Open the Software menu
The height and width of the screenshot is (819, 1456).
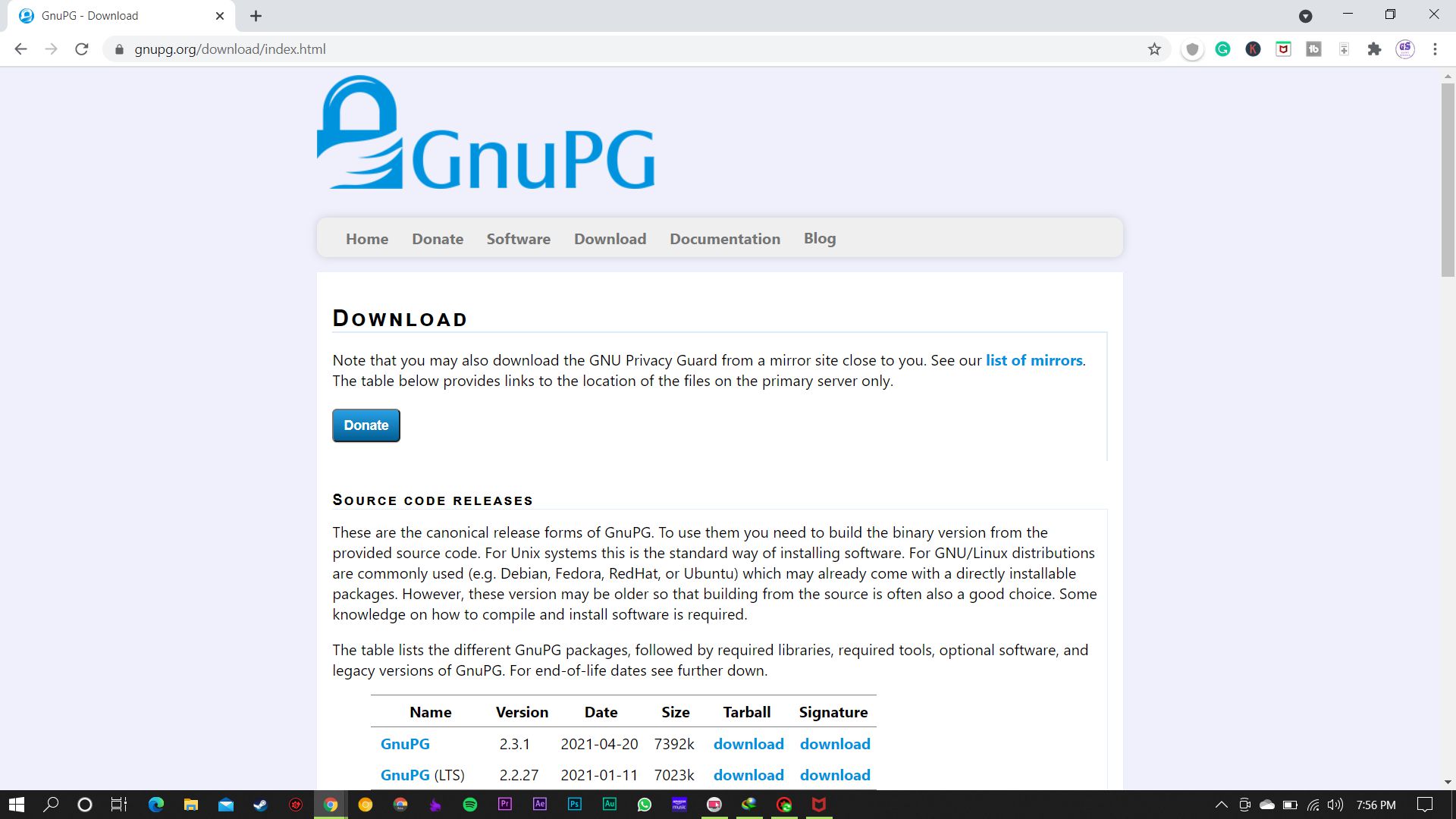(x=519, y=239)
